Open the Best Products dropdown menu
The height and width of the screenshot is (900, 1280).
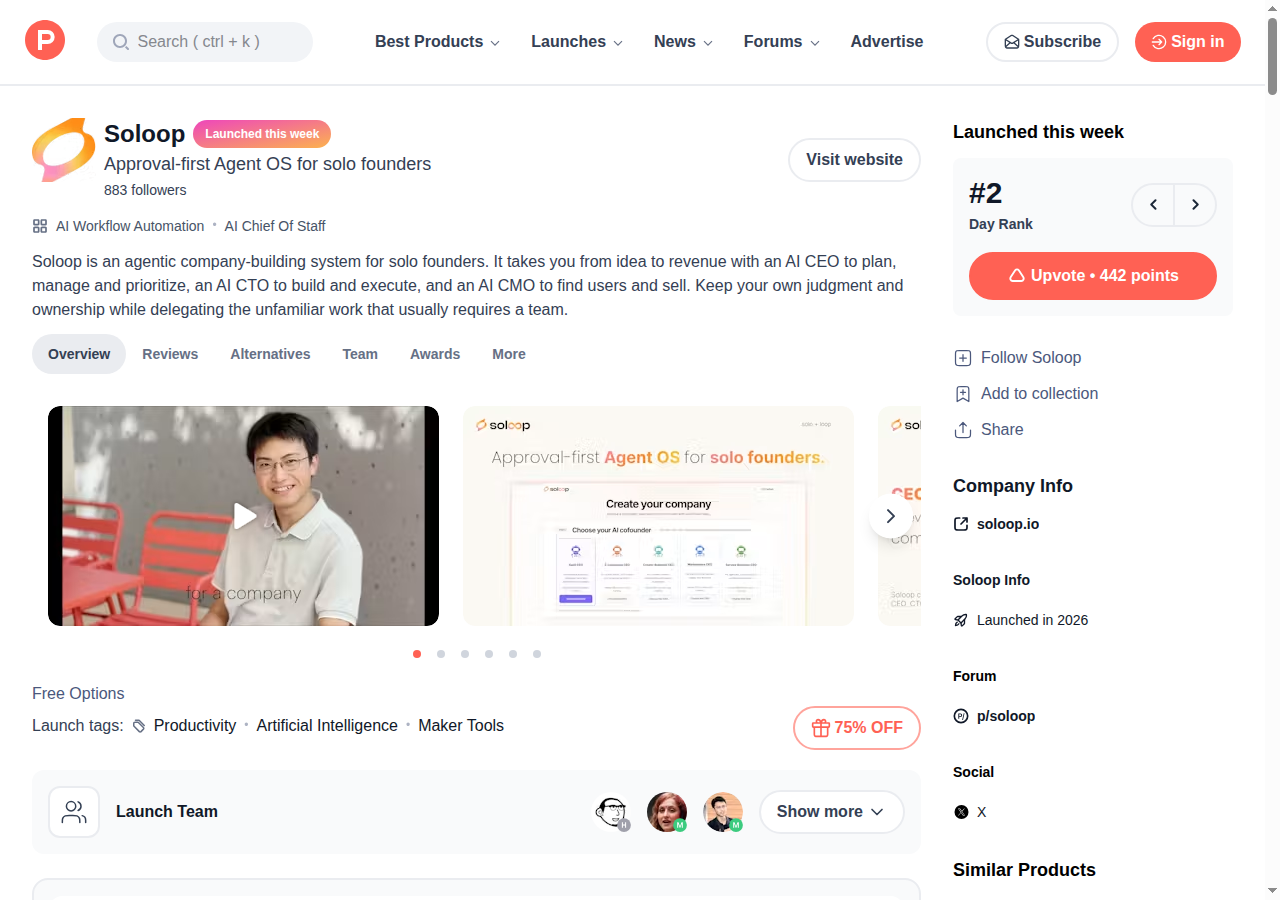click(437, 42)
